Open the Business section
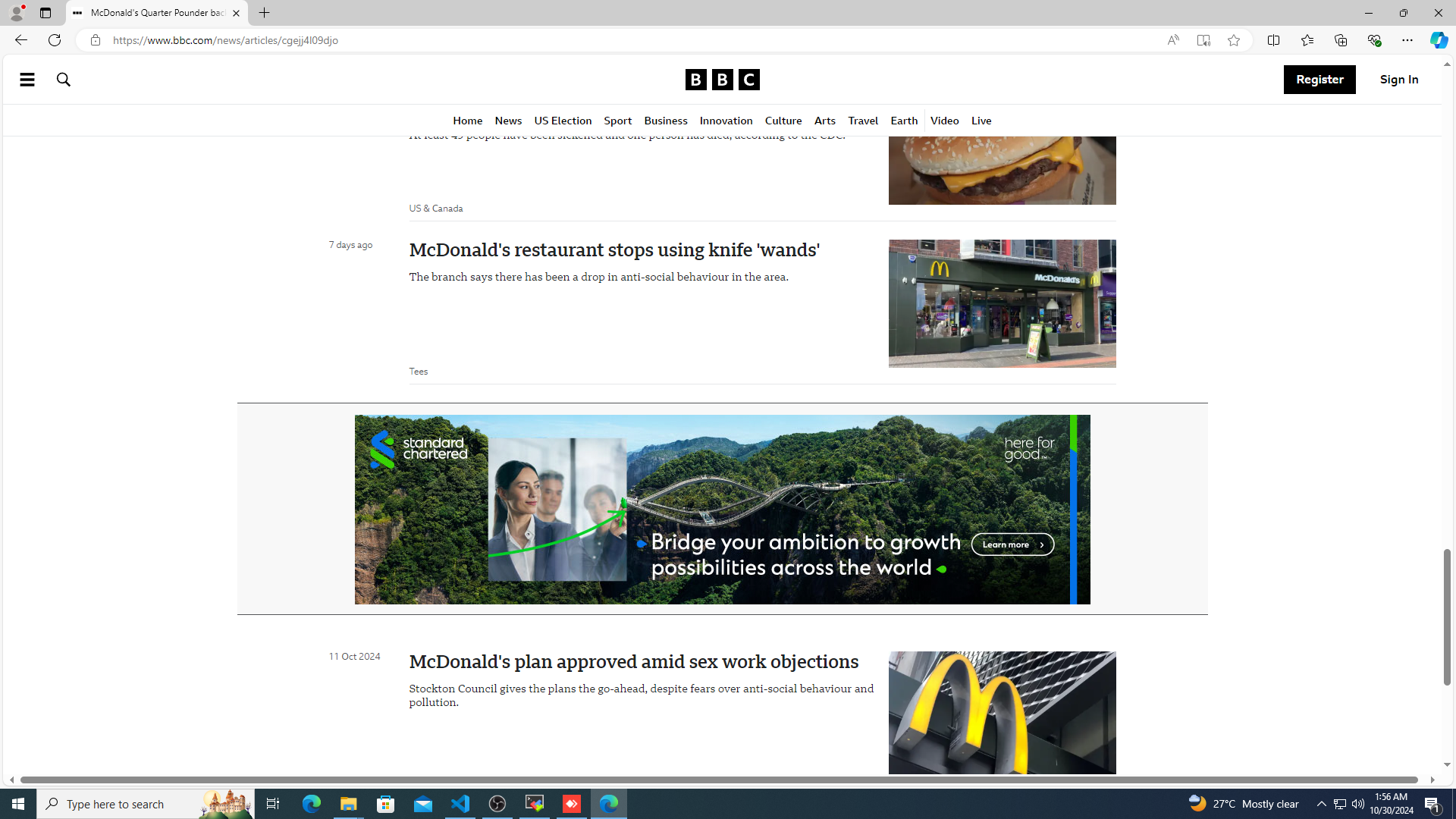Screen dimensions: 1456x819 (x=665, y=121)
